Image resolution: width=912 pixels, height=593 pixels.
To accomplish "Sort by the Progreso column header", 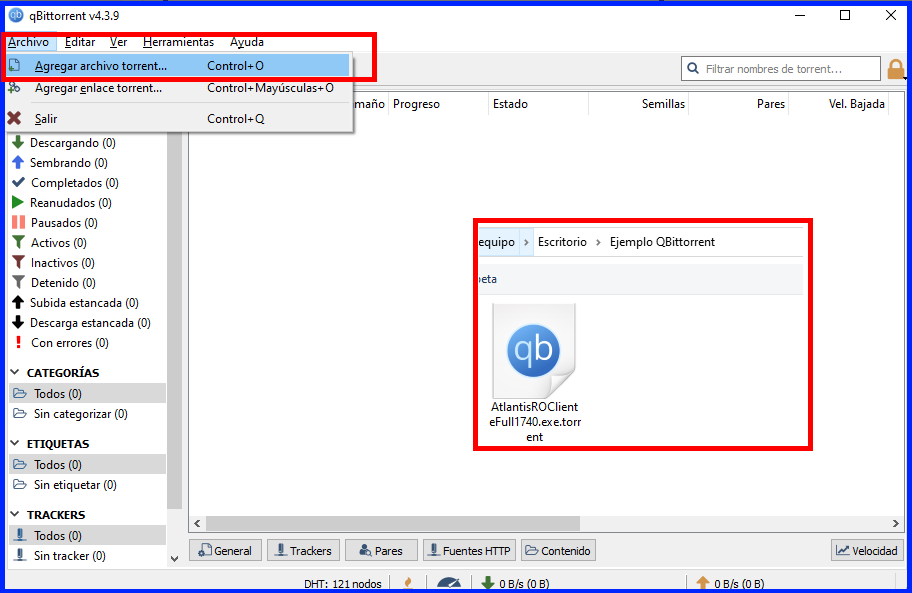I will (438, 104).
